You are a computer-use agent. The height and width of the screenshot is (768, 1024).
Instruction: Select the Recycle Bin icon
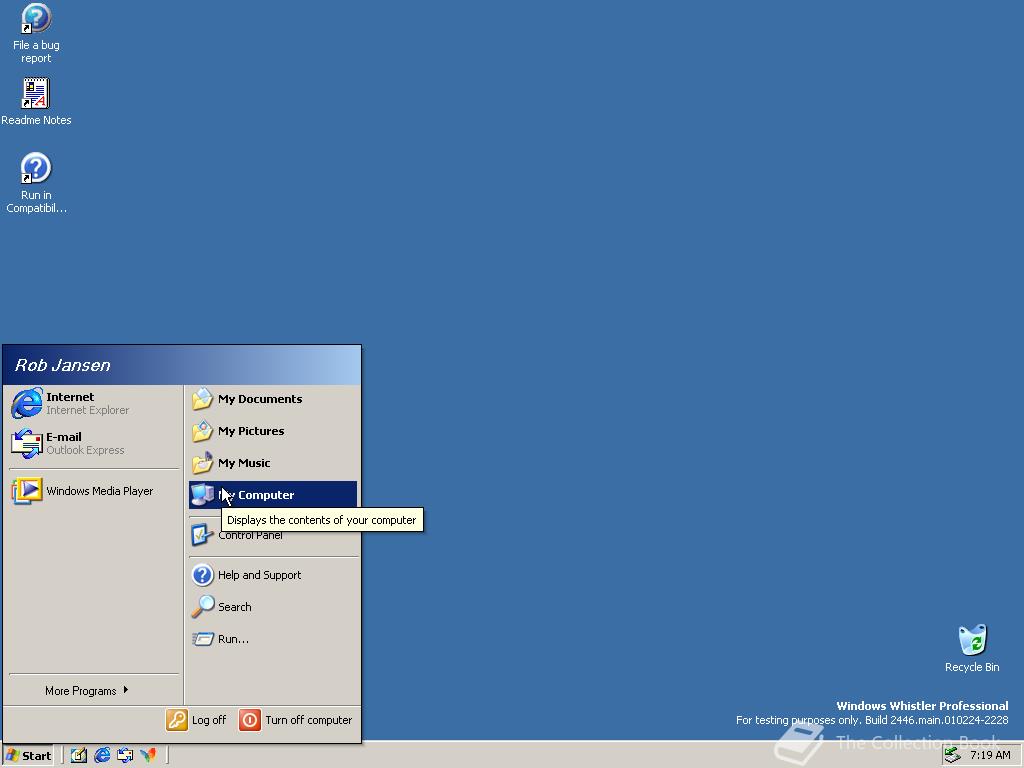coord(972,648)
